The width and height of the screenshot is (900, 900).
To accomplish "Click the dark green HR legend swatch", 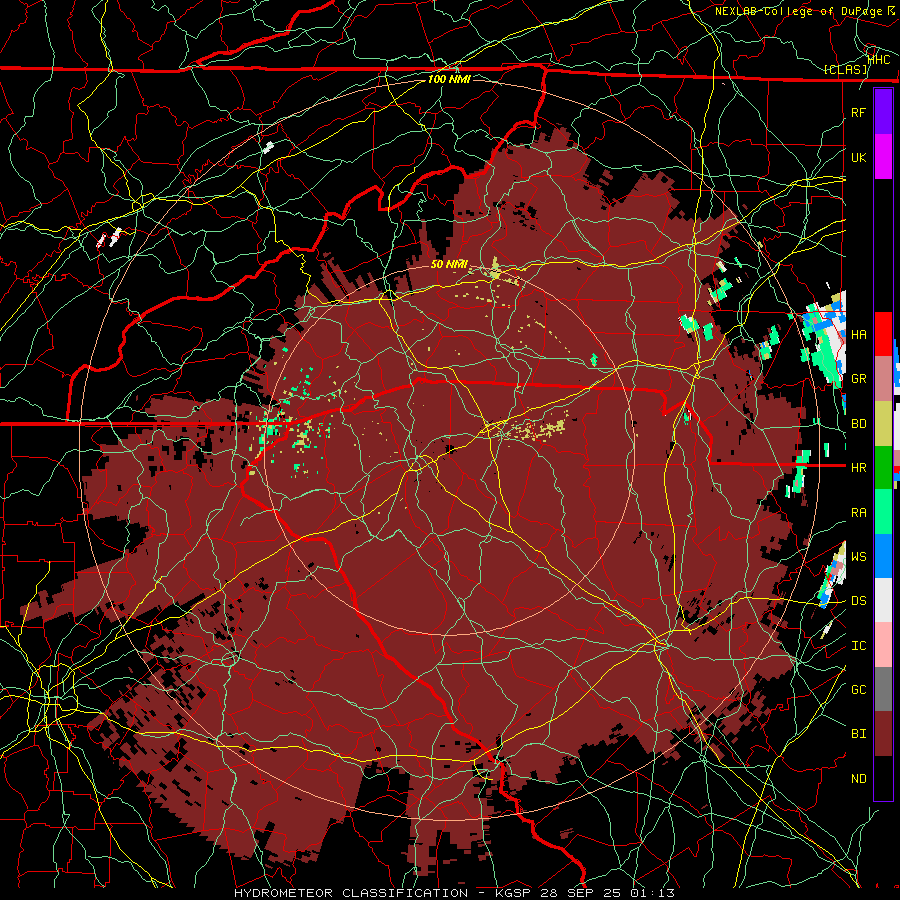I will (x=883, y=468).
